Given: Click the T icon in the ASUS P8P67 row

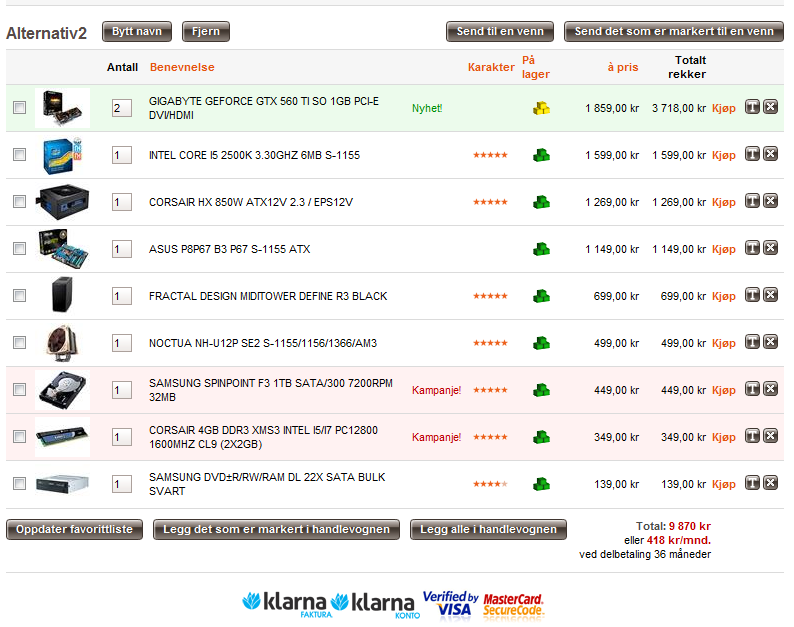Looking at the screenshot, I should coord(752,248).
